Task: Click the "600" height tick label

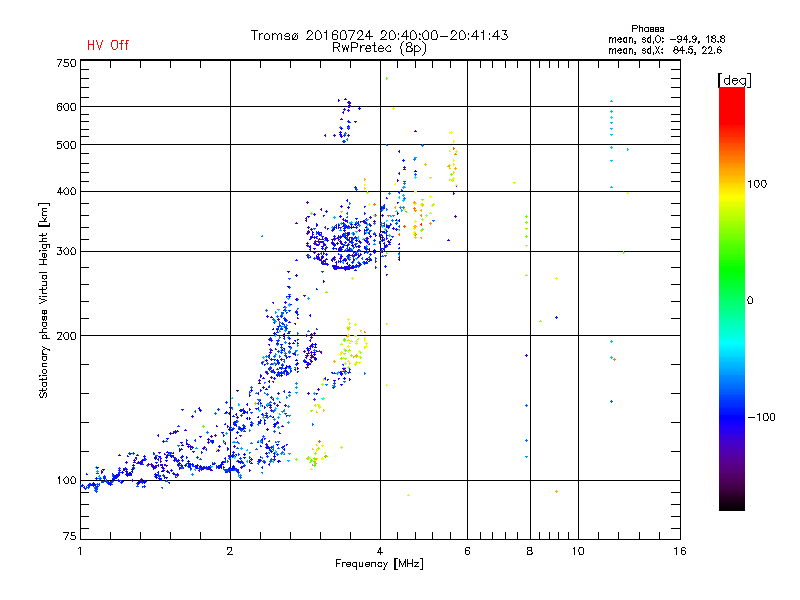Action: pyautogui.click(x=66, y=107)
